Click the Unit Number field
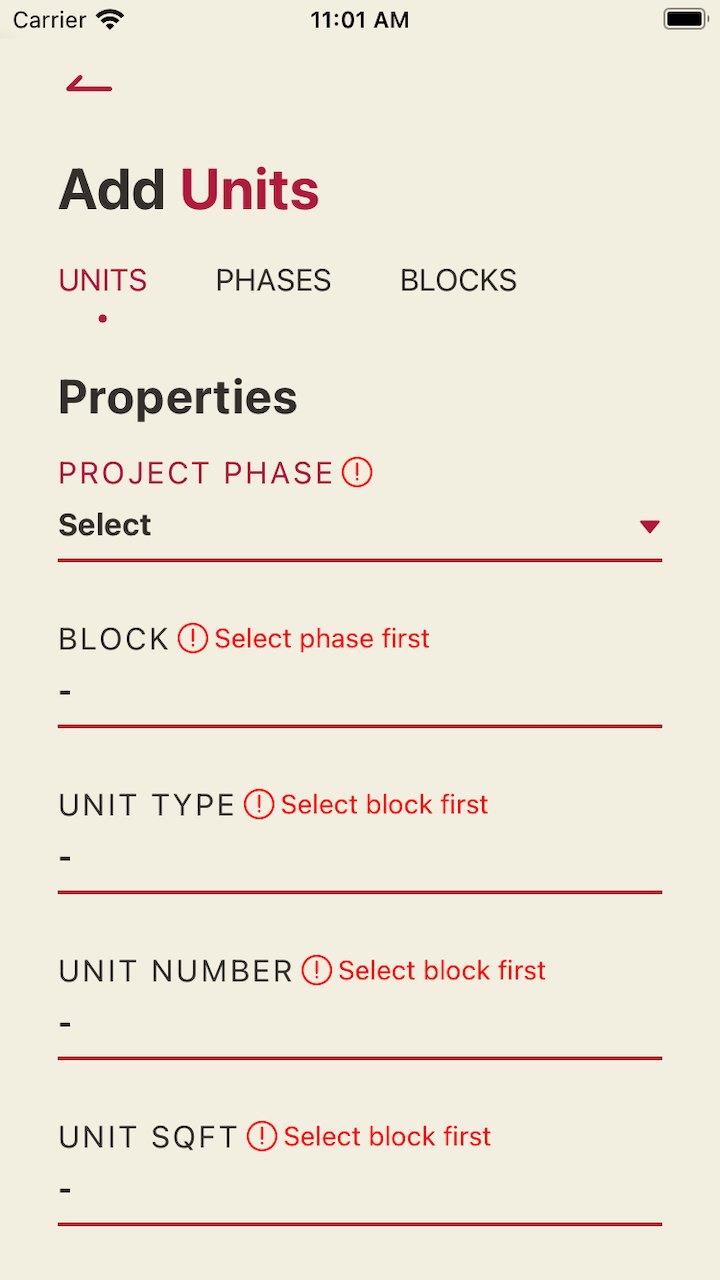 pyautogui.click(x=360, y=1024)
